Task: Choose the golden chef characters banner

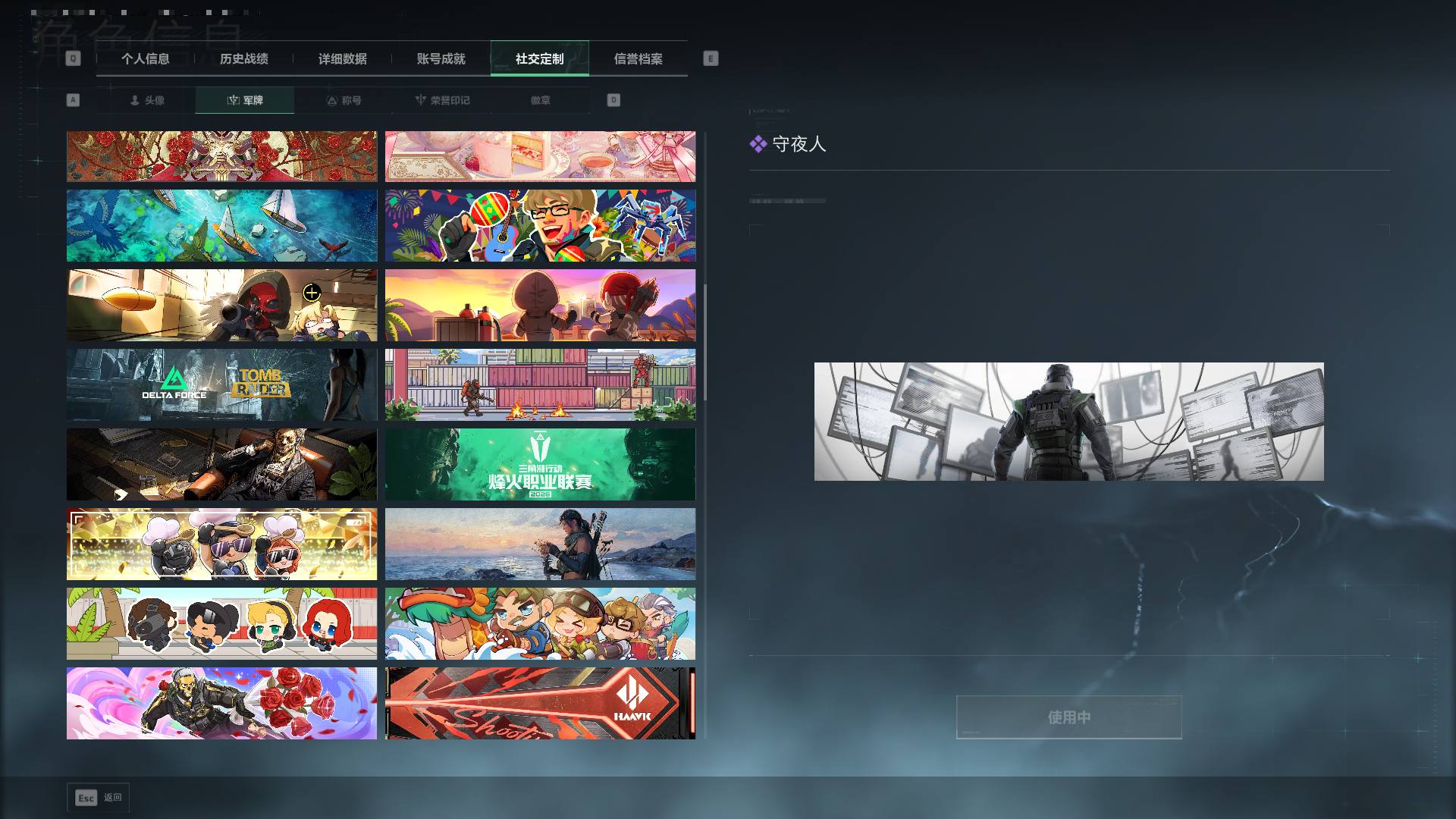Action: click(x=221, y=544)
